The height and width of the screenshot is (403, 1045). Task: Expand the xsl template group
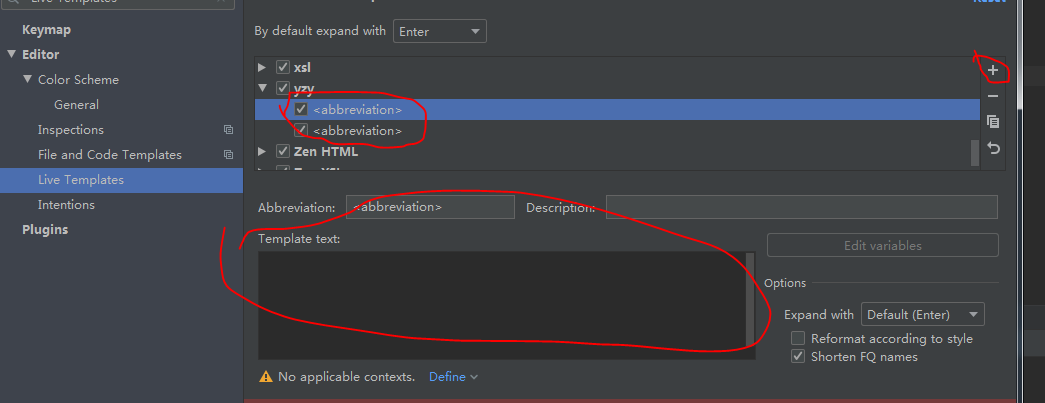point(262,67)
